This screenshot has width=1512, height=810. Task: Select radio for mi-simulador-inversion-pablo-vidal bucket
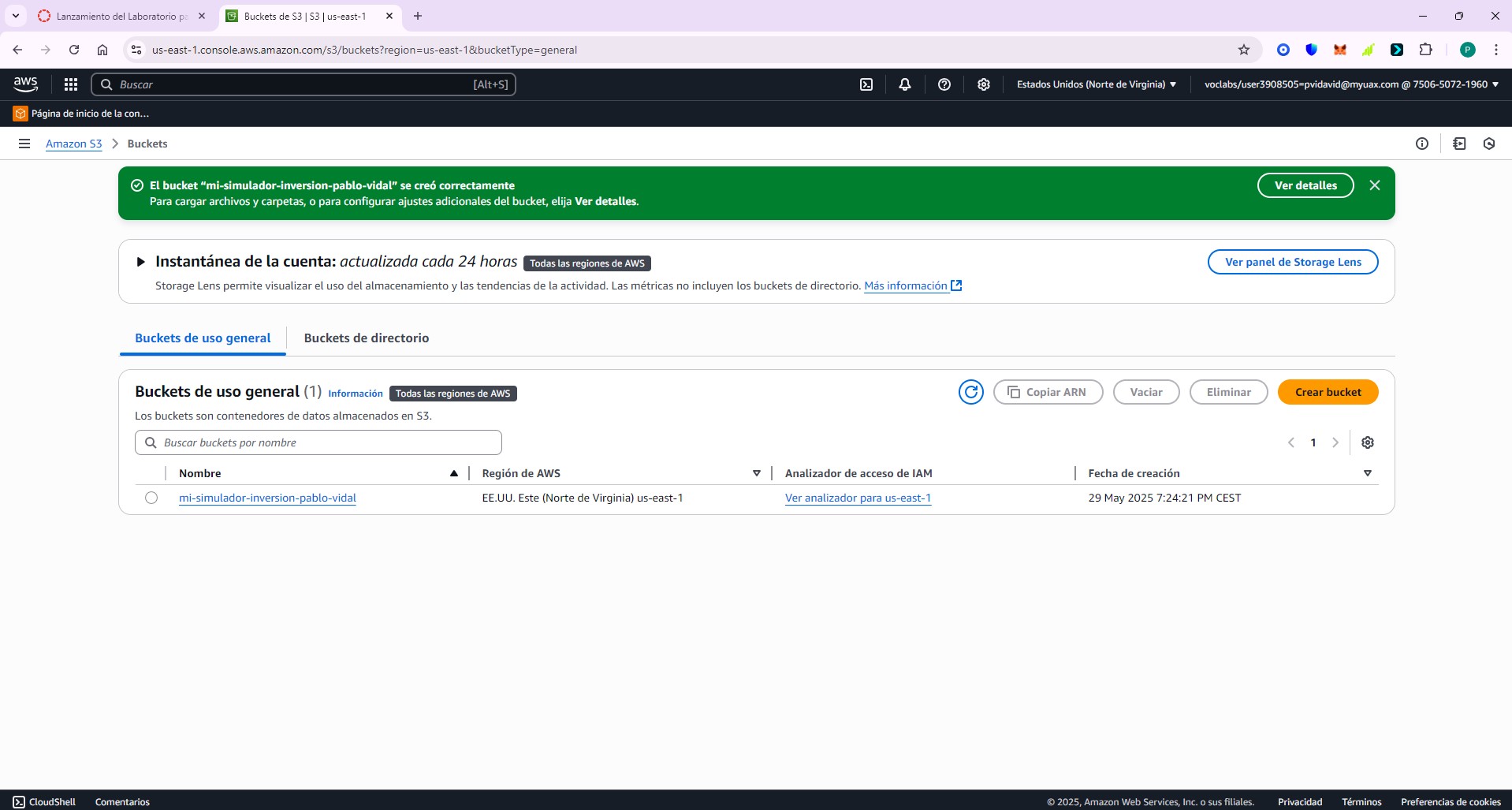pyautogui.click(x=151, y=498)
